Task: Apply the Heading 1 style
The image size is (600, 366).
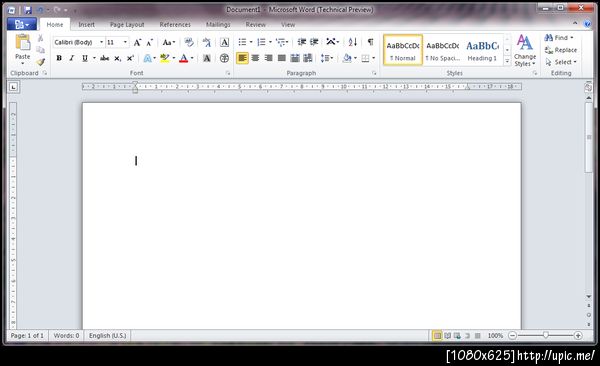Action: pos(482,50)
